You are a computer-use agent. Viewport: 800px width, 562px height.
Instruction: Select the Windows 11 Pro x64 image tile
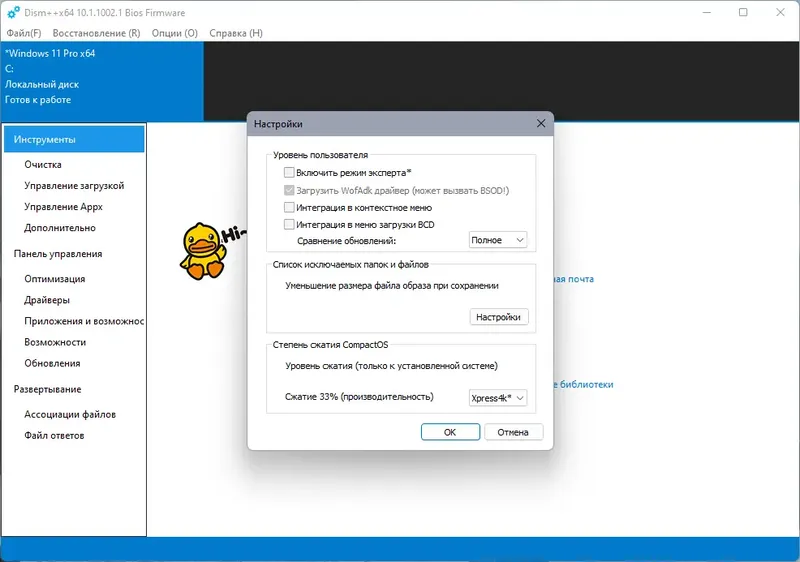[102, 81]
